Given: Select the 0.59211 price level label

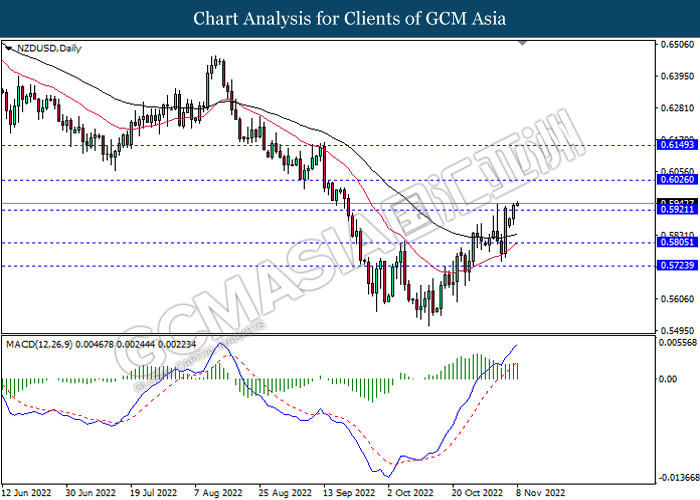Looking at the screenshot, I should click(x=678, y=209).
